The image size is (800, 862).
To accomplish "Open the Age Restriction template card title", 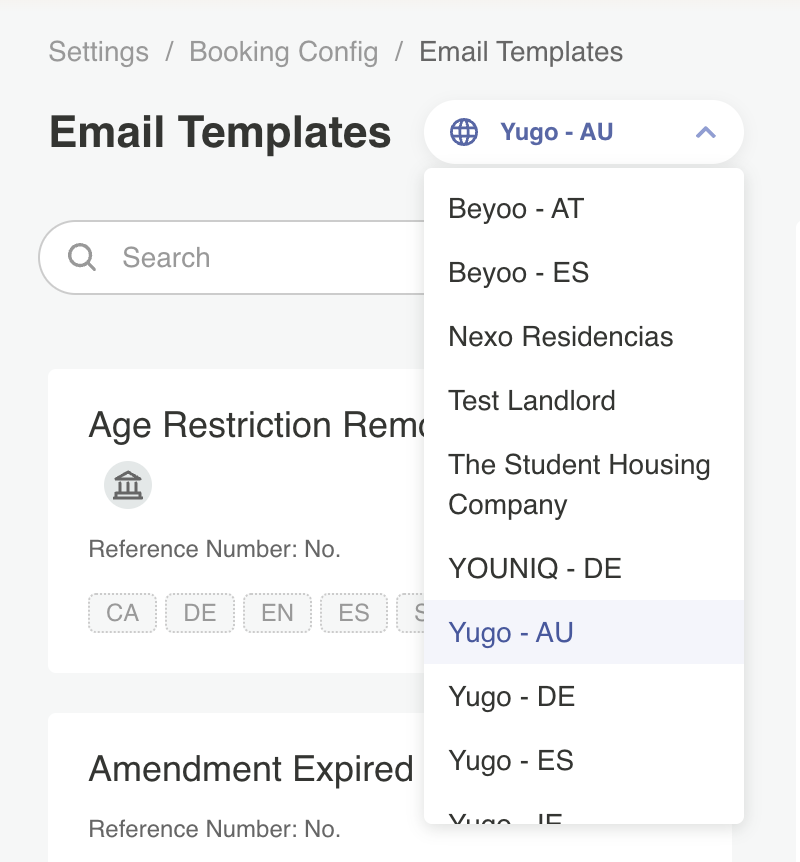I will click(x=256, y=425).
